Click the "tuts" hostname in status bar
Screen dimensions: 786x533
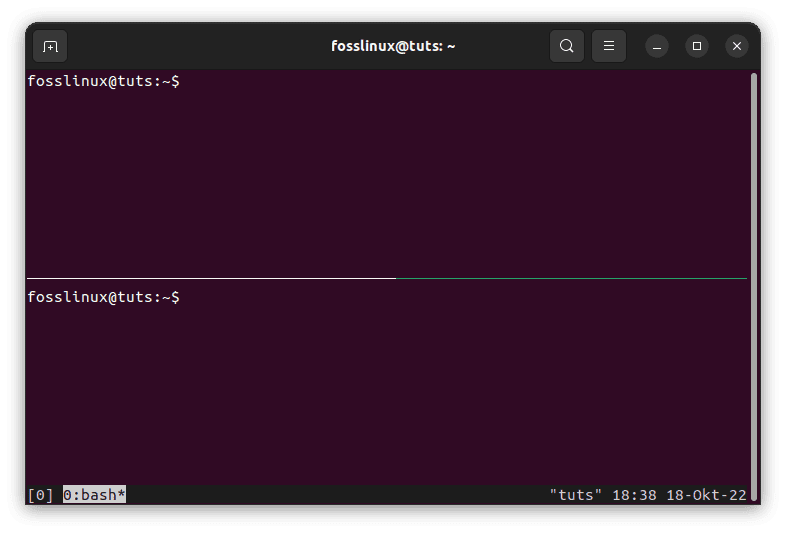pos(576,495)
